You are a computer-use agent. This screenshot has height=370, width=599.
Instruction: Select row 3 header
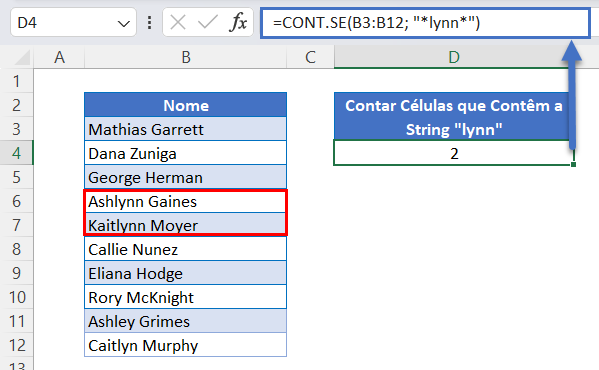coord(16,129)
